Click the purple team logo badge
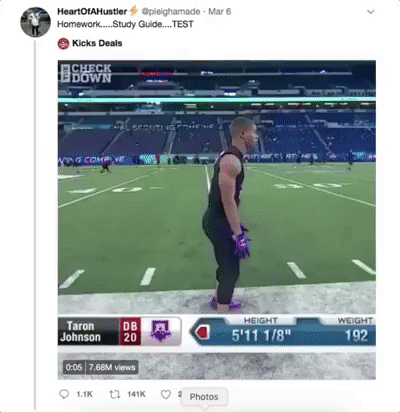The width and height of the screenshot is (400, 412). point(161,331)
